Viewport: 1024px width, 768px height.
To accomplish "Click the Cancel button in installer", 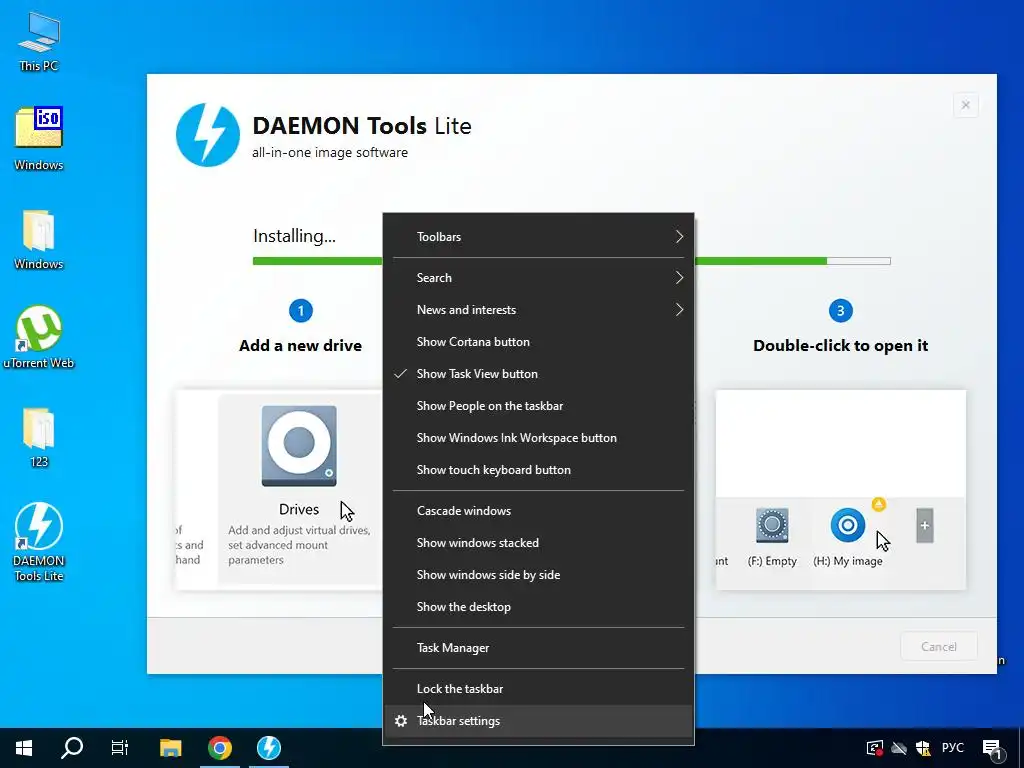I will (938, 647).
